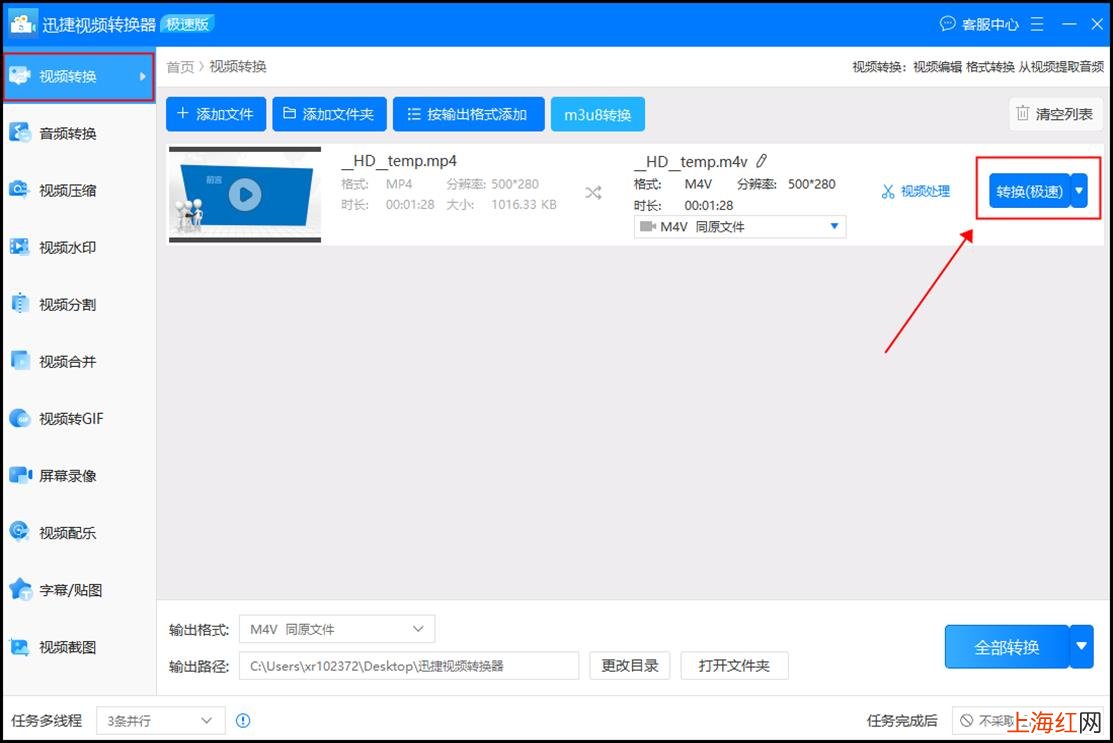
Task: Expand the 转换(极速) dropdown arrow
Action: click(1079, 191)
